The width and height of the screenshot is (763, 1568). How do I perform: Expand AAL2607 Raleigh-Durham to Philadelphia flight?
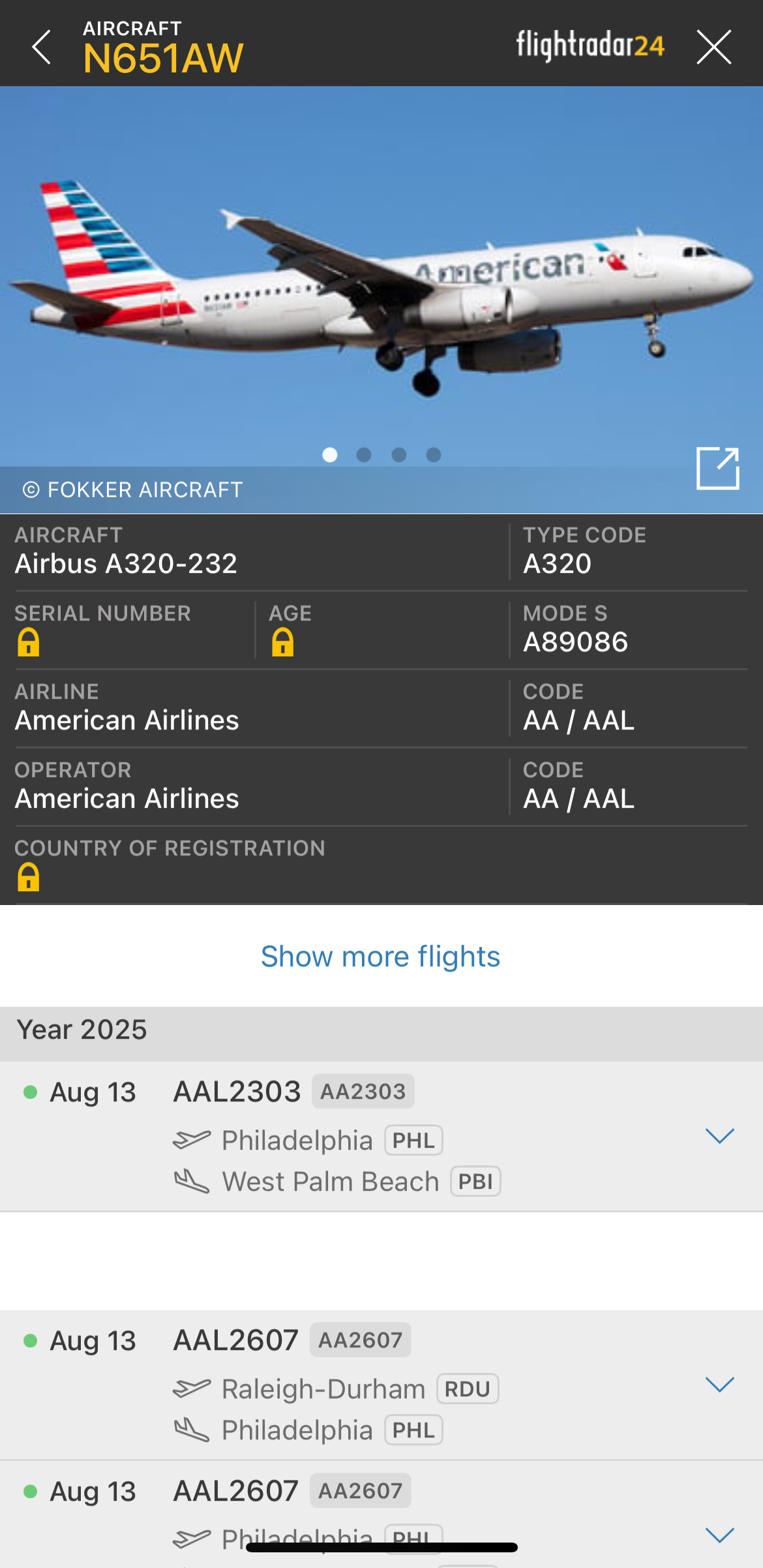pos(720,1384)
